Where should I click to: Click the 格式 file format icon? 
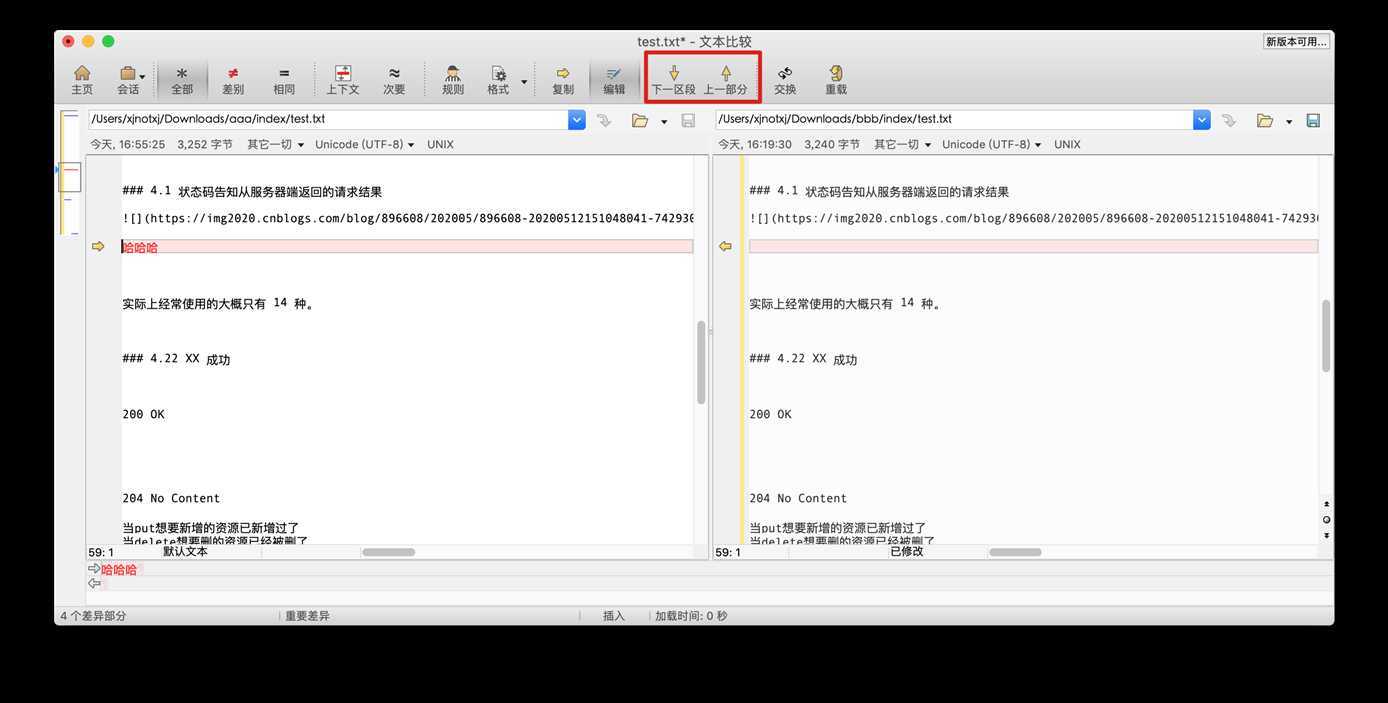(x=498, y=73)
